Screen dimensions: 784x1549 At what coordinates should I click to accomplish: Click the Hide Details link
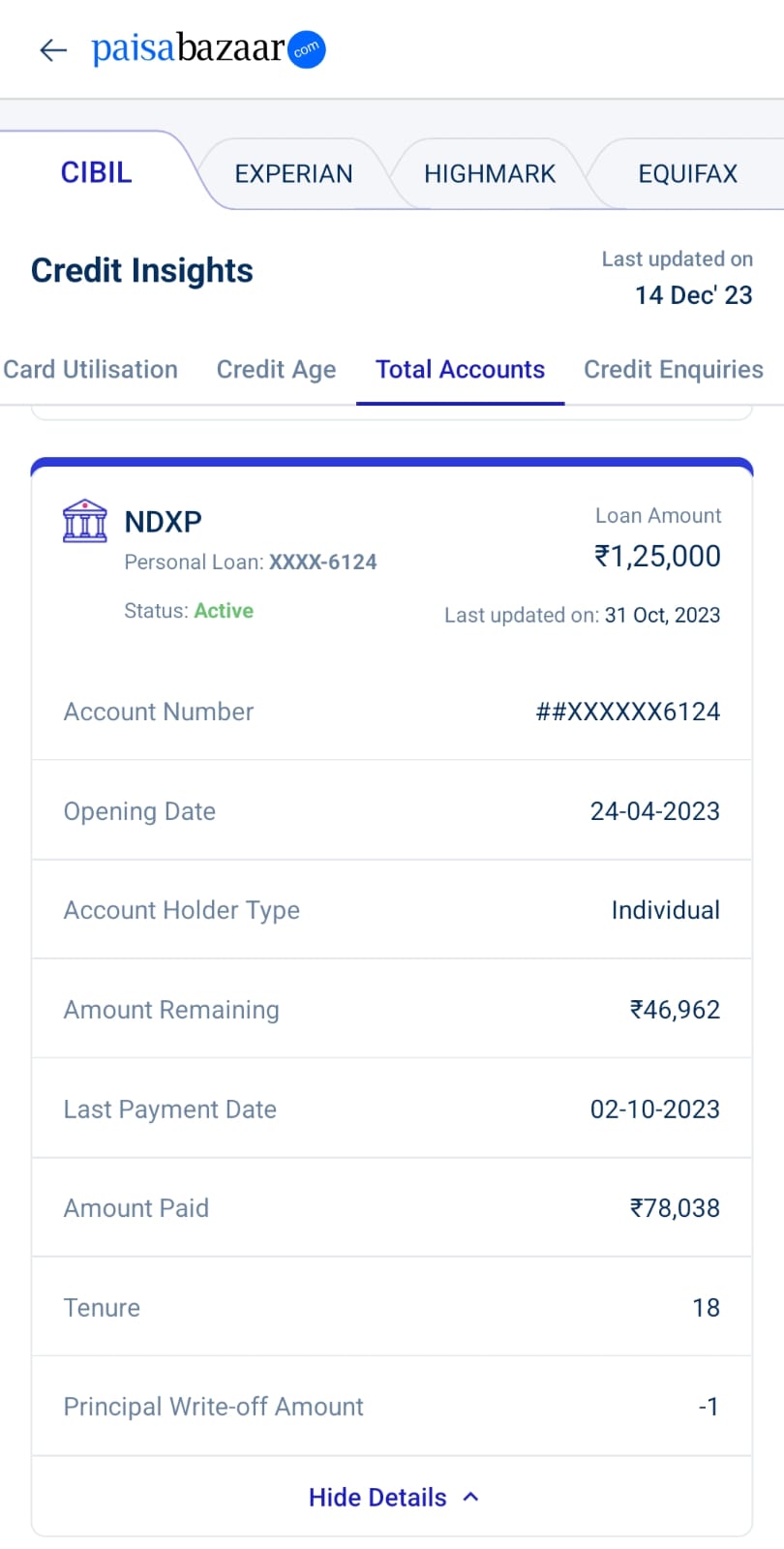[x=377, y=1498]
